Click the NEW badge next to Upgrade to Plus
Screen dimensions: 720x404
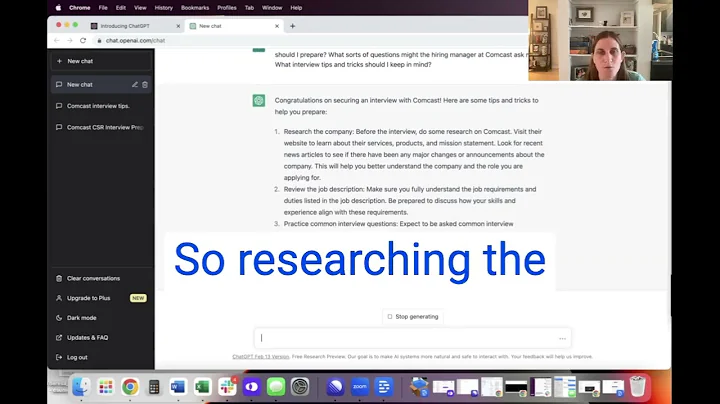[x=138, y=298]
